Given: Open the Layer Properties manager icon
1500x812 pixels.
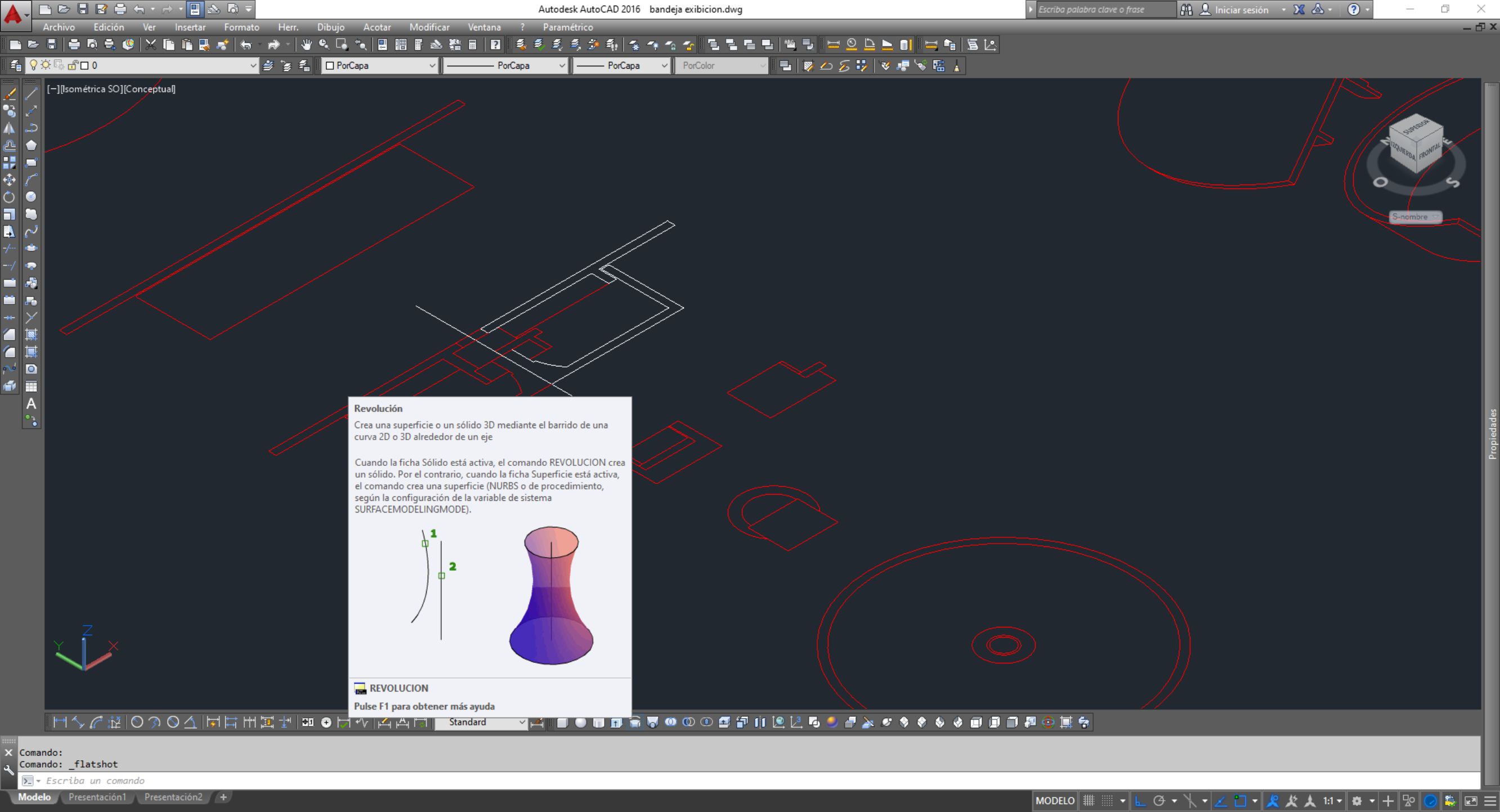Looking at the screenshot, I should pyautogui.click(x=16, y=66).
